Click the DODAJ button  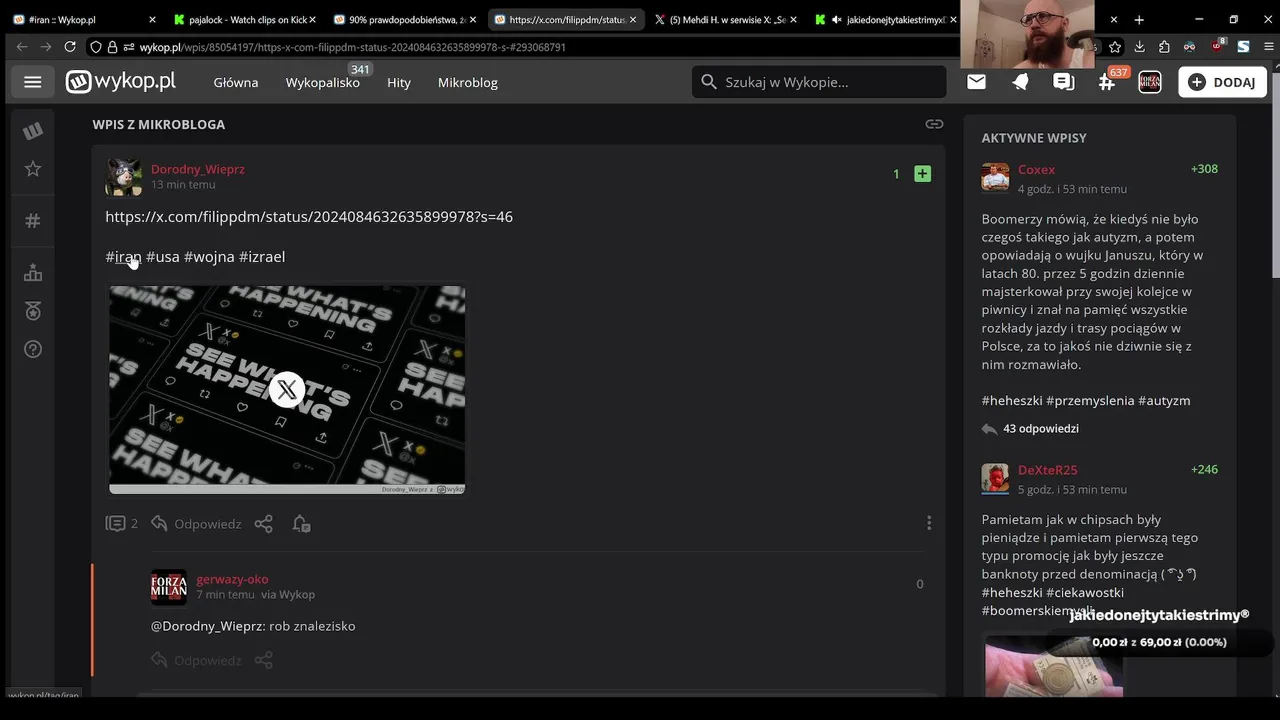(1223, 82)
